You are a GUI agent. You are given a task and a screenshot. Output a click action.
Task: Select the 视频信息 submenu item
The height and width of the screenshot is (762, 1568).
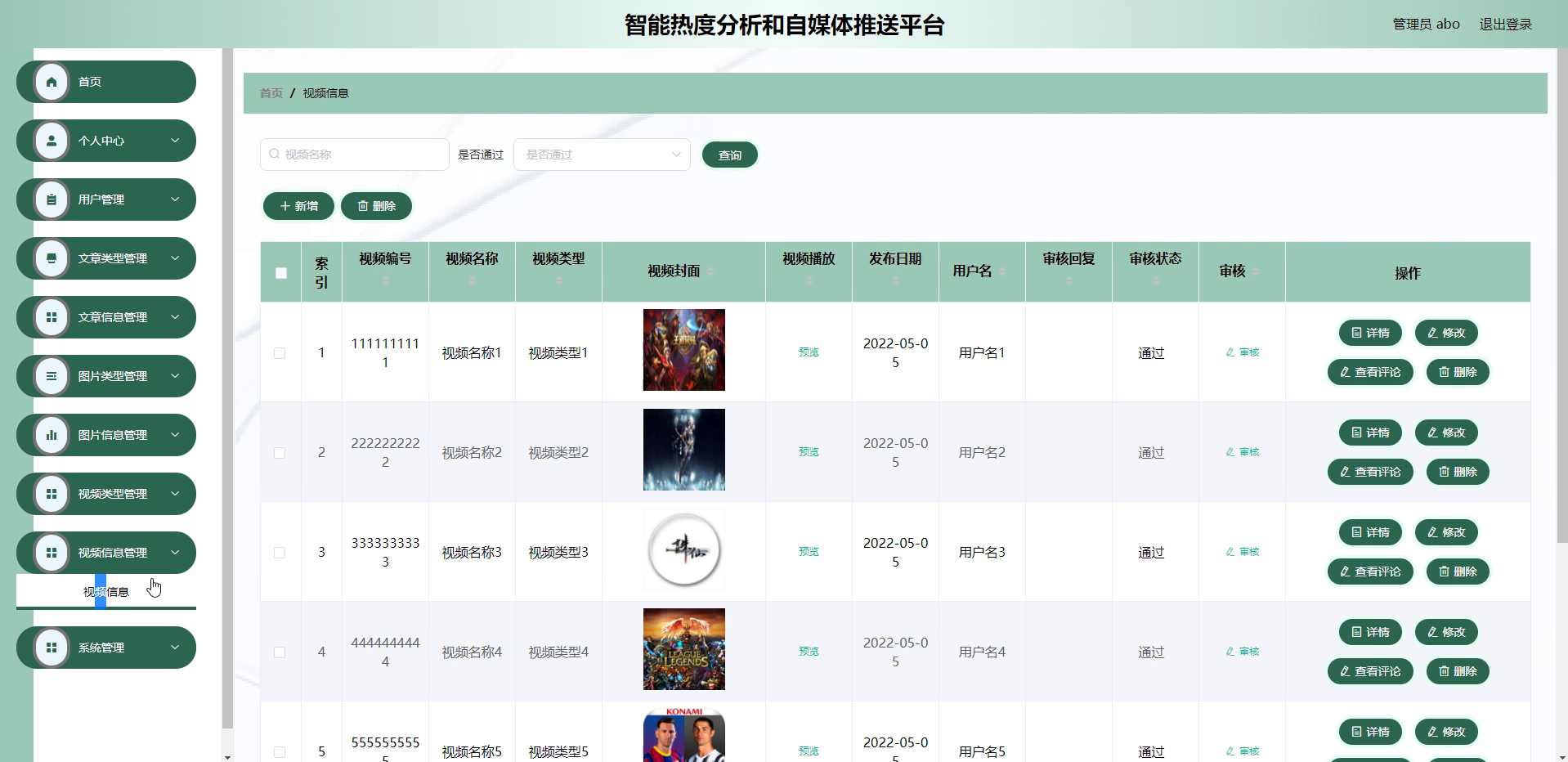(x=106, y=592)
